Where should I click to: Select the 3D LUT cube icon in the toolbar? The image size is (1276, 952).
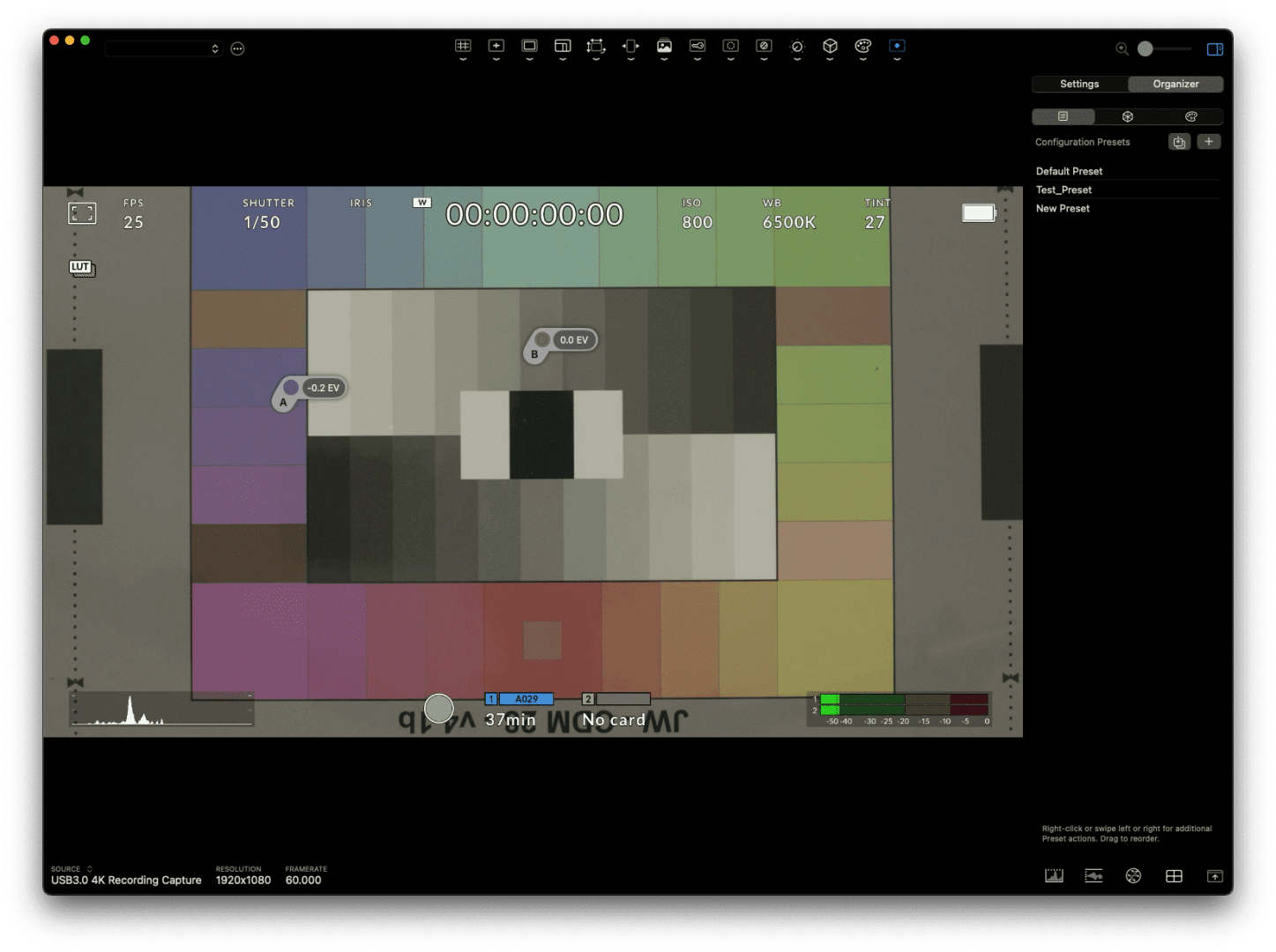[830, 48]
